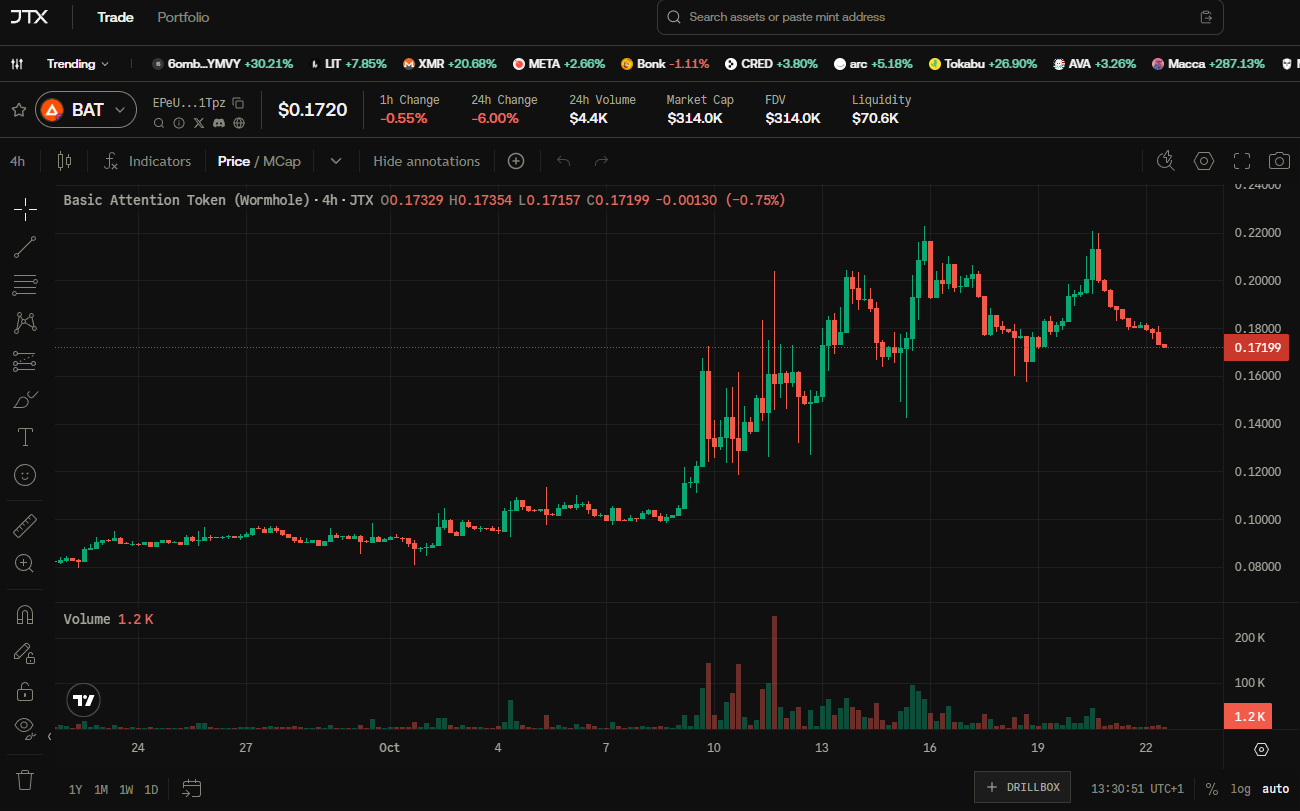Open chart settings hexagon icon
The image size is (1300, 811).
[1204, 161]
